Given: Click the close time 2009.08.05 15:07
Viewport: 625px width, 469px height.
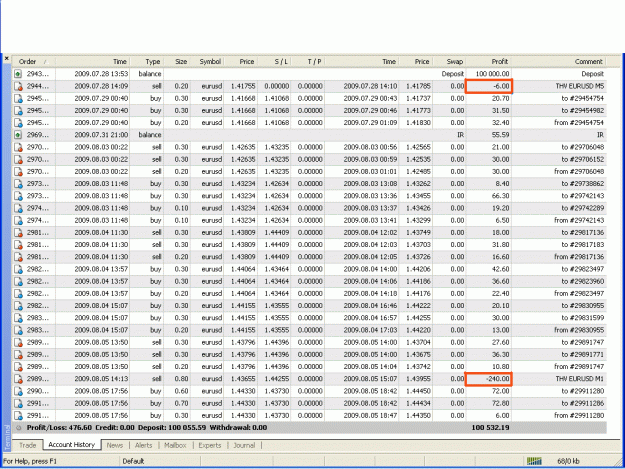Looking at the screenshot, I should [370, 379].
